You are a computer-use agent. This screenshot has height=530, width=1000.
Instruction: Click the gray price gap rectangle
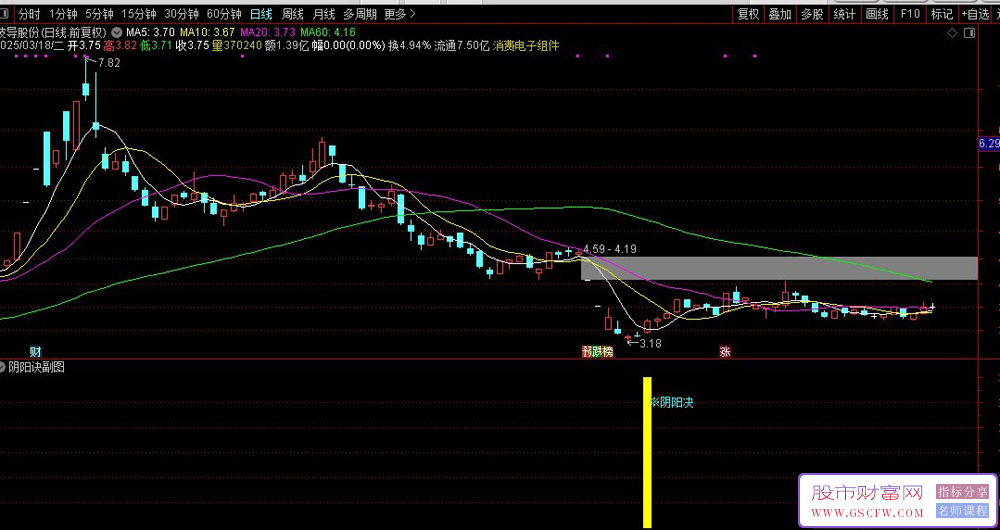click(x=779, y=269)
